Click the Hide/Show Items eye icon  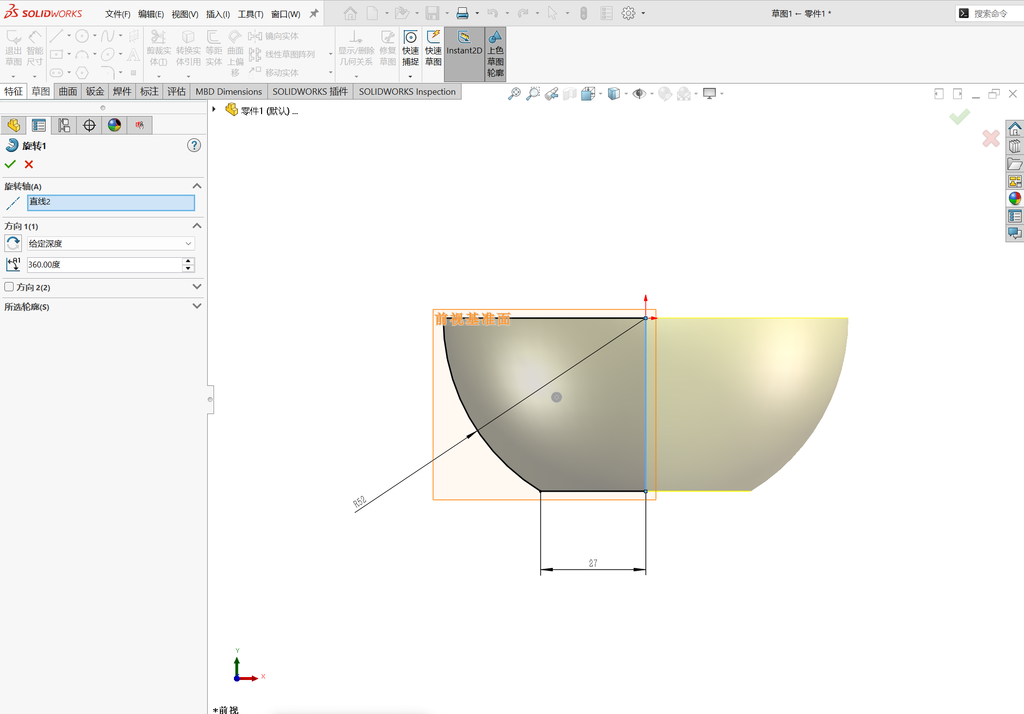pyautogui.click(x=639, y=94)
